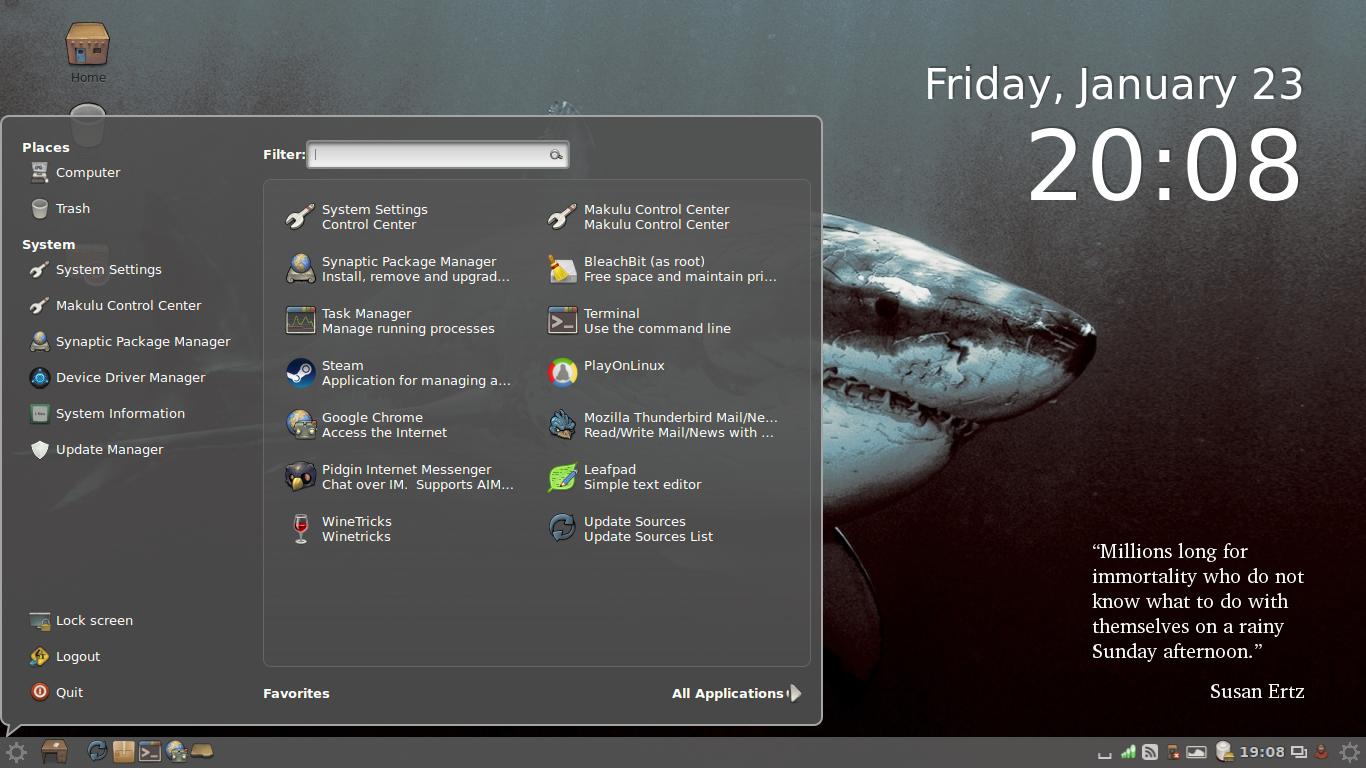1366x768 pixels.
Task: Open Update Manager
Action: [x=96, y=450]
